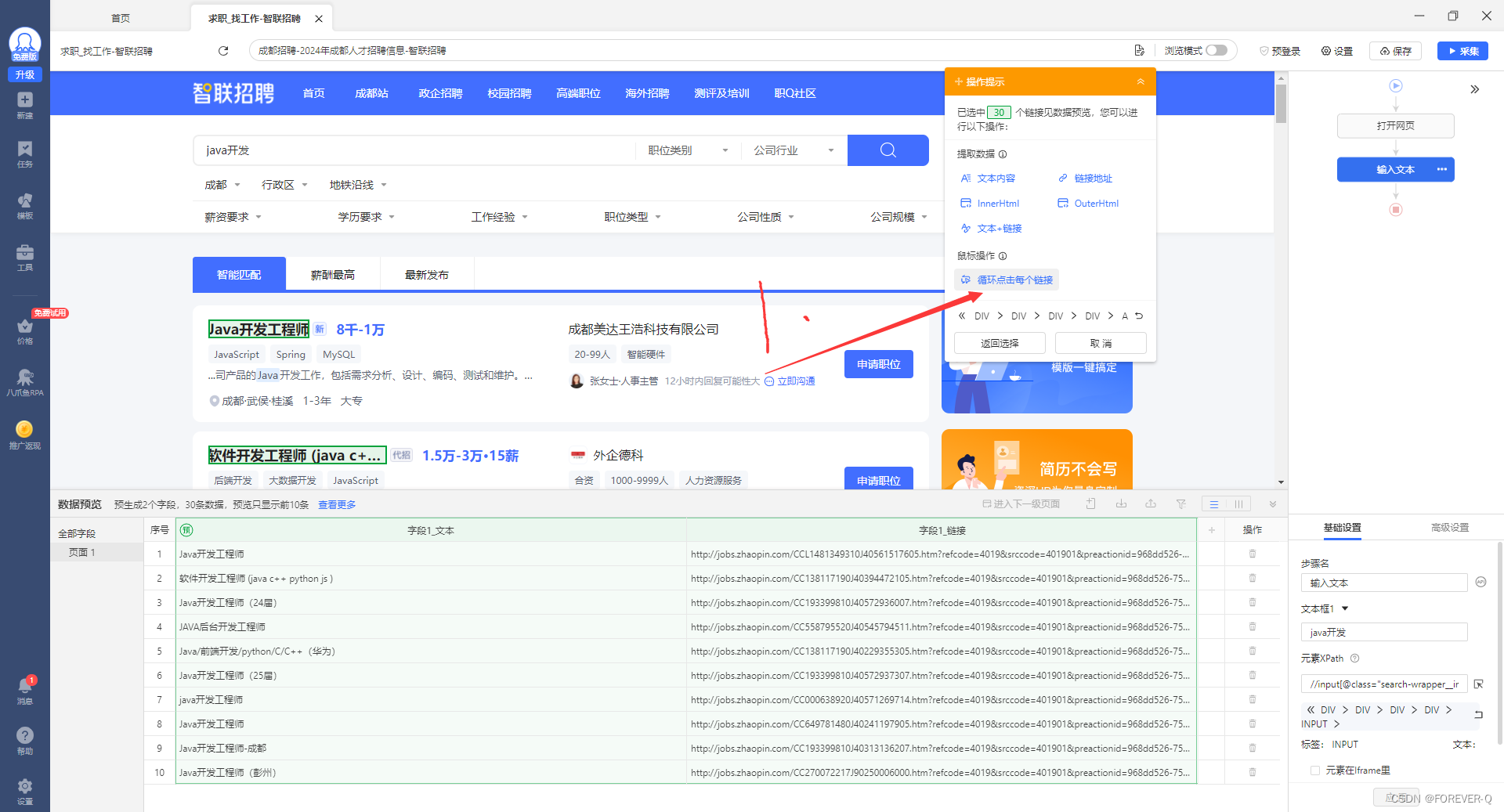Click the API icon beside step name
1504x812 pixels.
pyautogui.click(x=1480, y=583)
